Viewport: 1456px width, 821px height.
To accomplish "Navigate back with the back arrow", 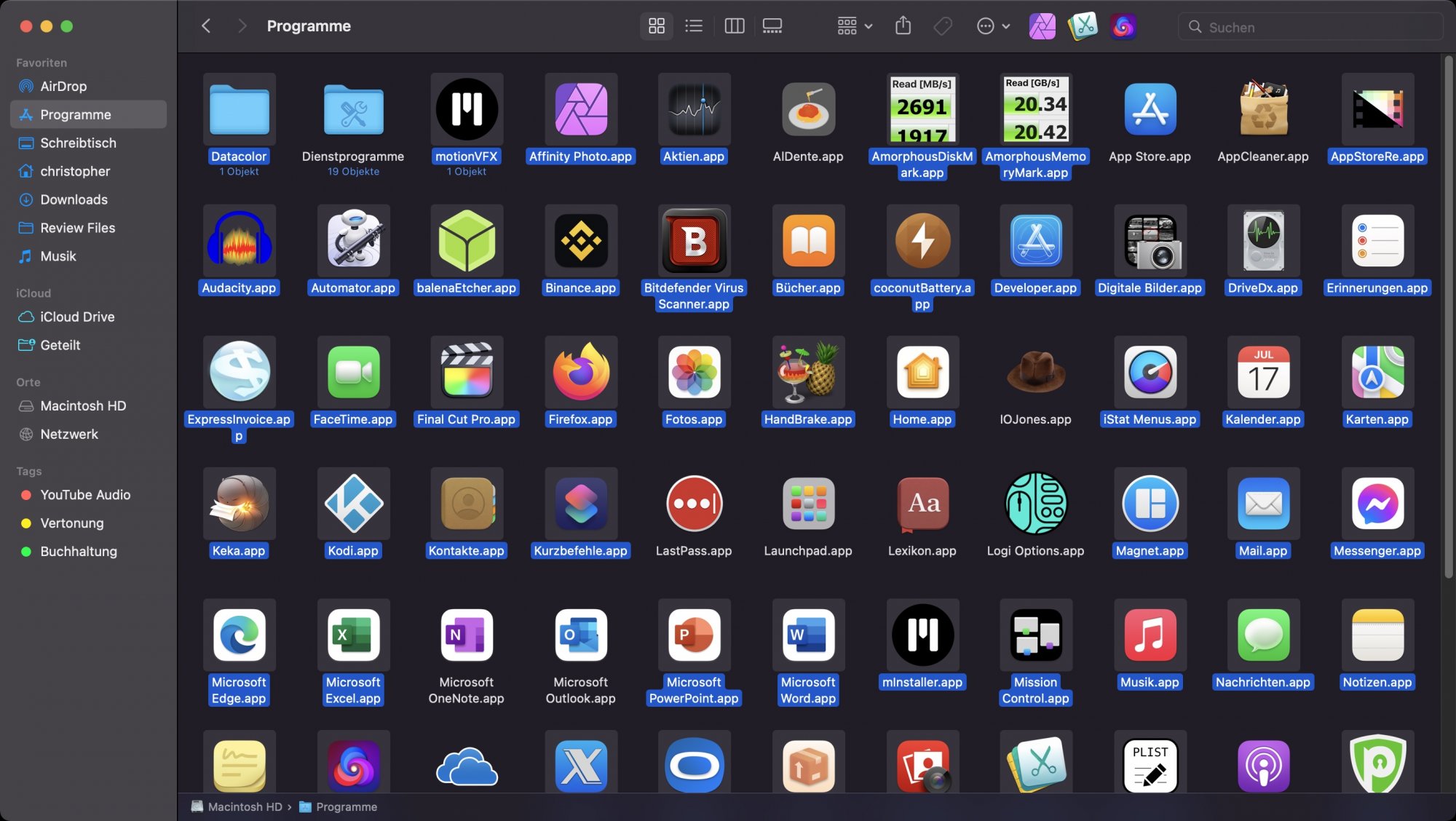I will [x=206, y=27].
